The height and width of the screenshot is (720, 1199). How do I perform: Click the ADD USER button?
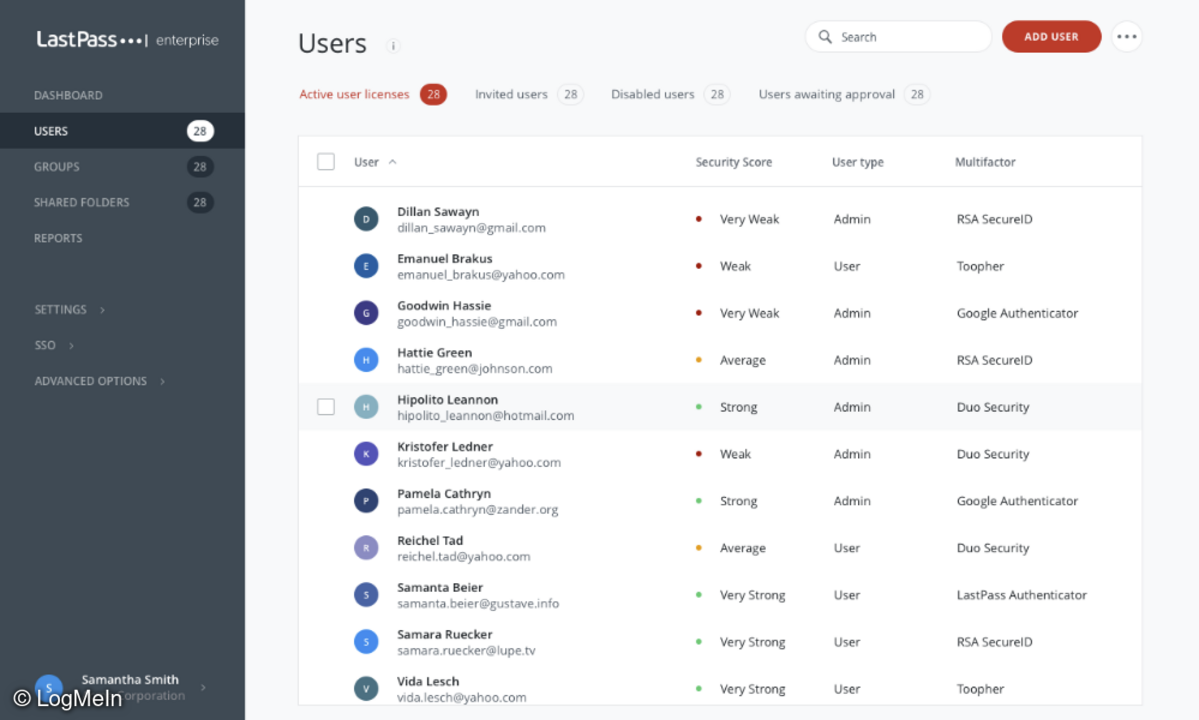[x=1051, y=37]
